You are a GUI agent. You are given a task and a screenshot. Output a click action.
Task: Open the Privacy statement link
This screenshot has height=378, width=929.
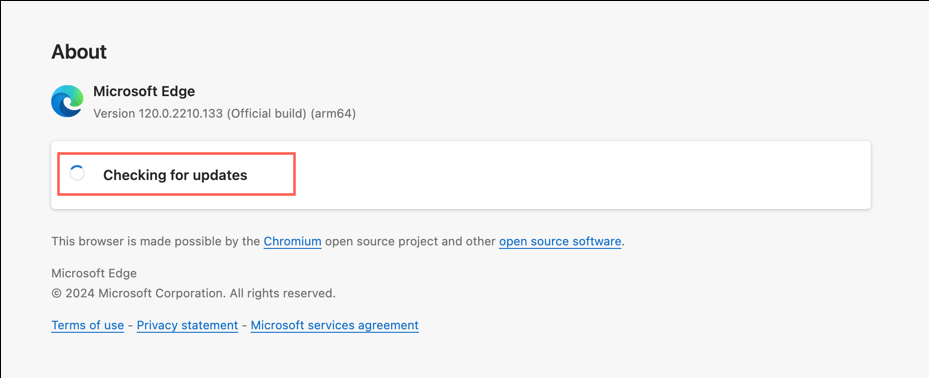coord(187,325)
